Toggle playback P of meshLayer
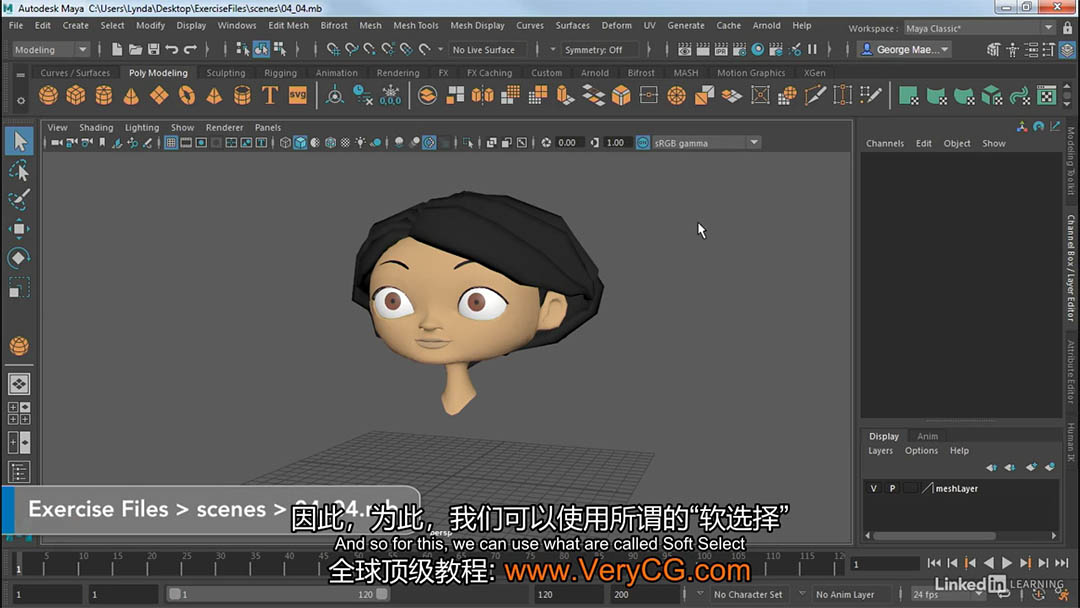The width and height of the screenshot is (1080, 608). pyautogui.click(x=892, y=488)
